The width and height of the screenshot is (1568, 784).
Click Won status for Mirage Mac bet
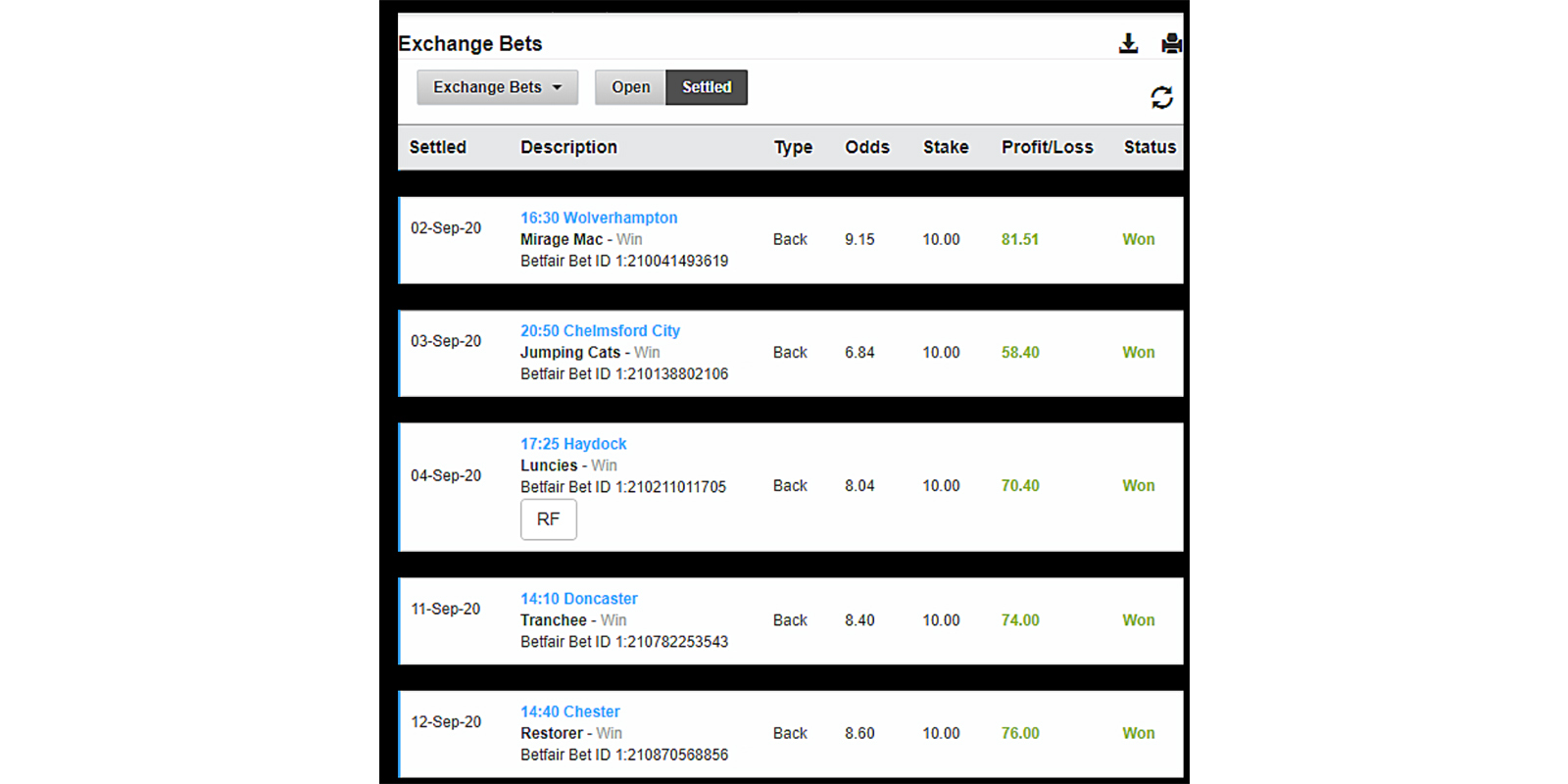click(1139, 239)
